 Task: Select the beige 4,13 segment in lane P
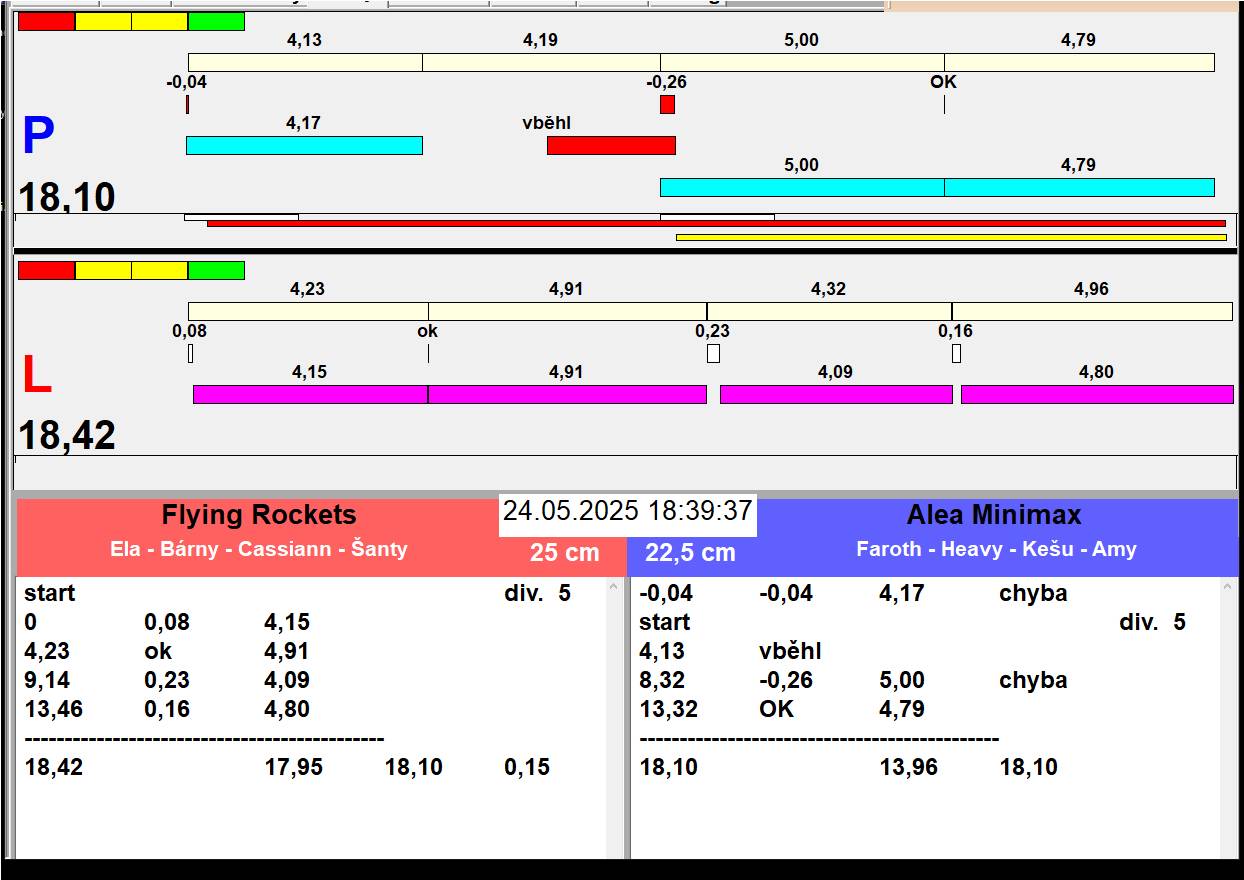coord(305,62)
